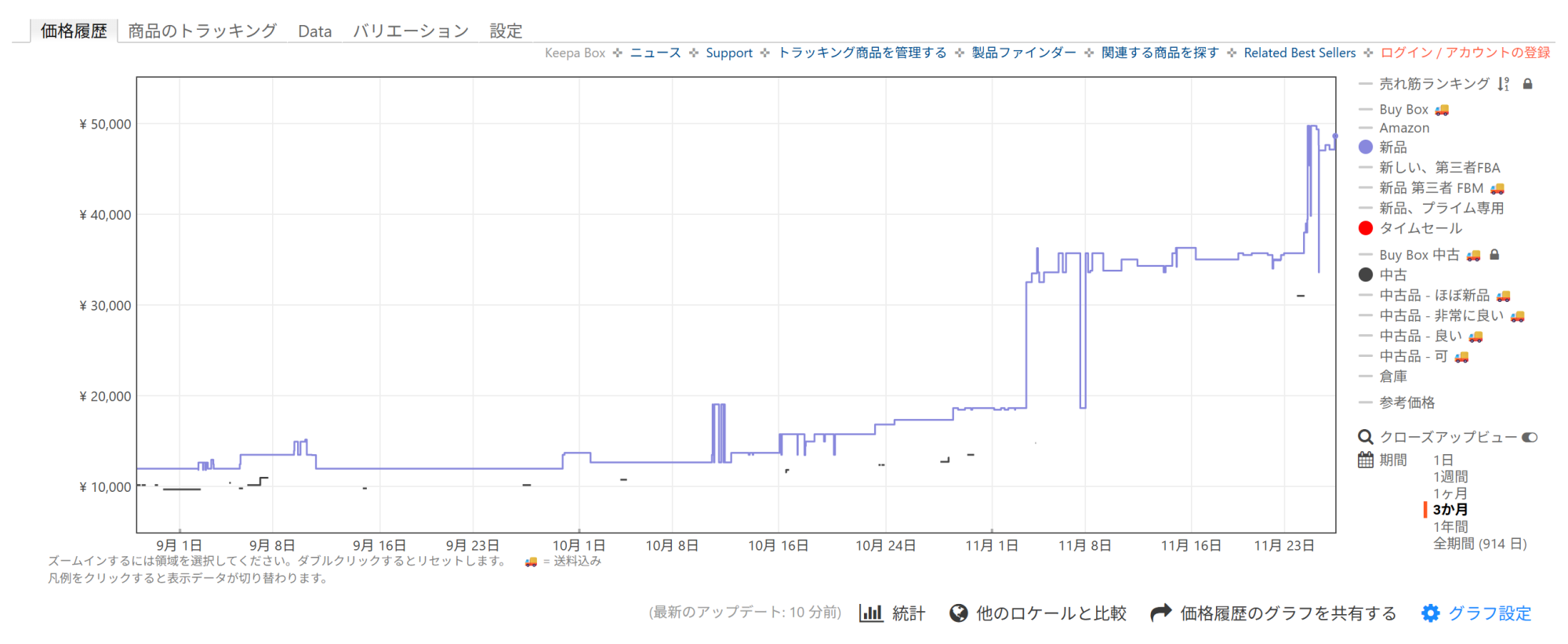Set the time range to 1週間

click(1450, 477)
